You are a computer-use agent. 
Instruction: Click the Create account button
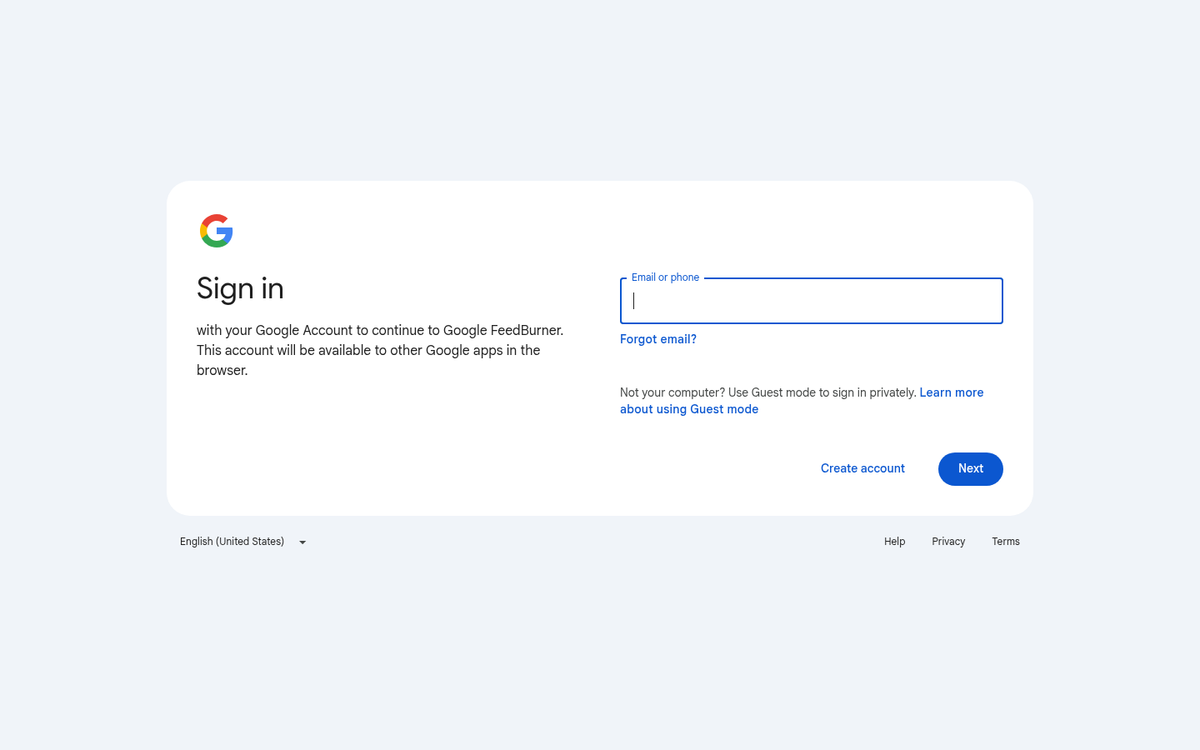[x=862, y=468]
